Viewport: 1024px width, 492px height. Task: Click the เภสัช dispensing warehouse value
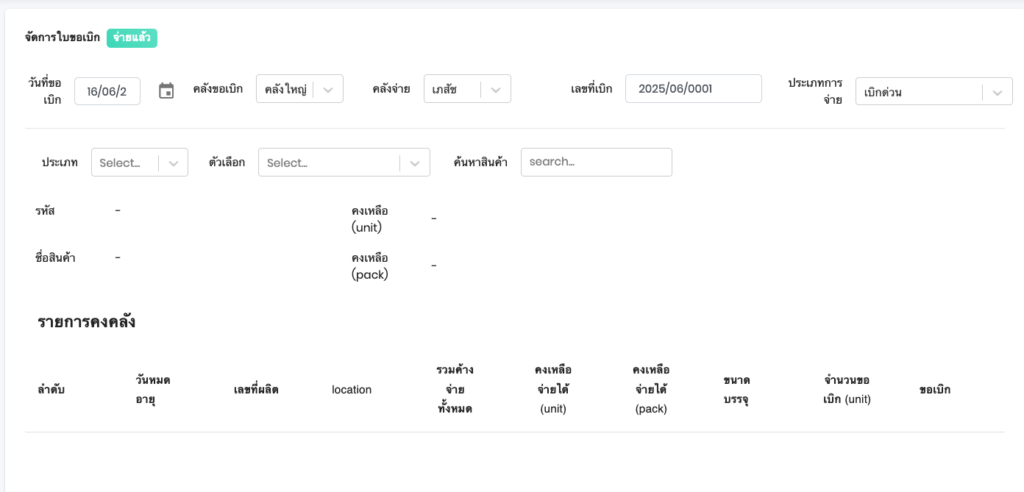coord(452,89)
